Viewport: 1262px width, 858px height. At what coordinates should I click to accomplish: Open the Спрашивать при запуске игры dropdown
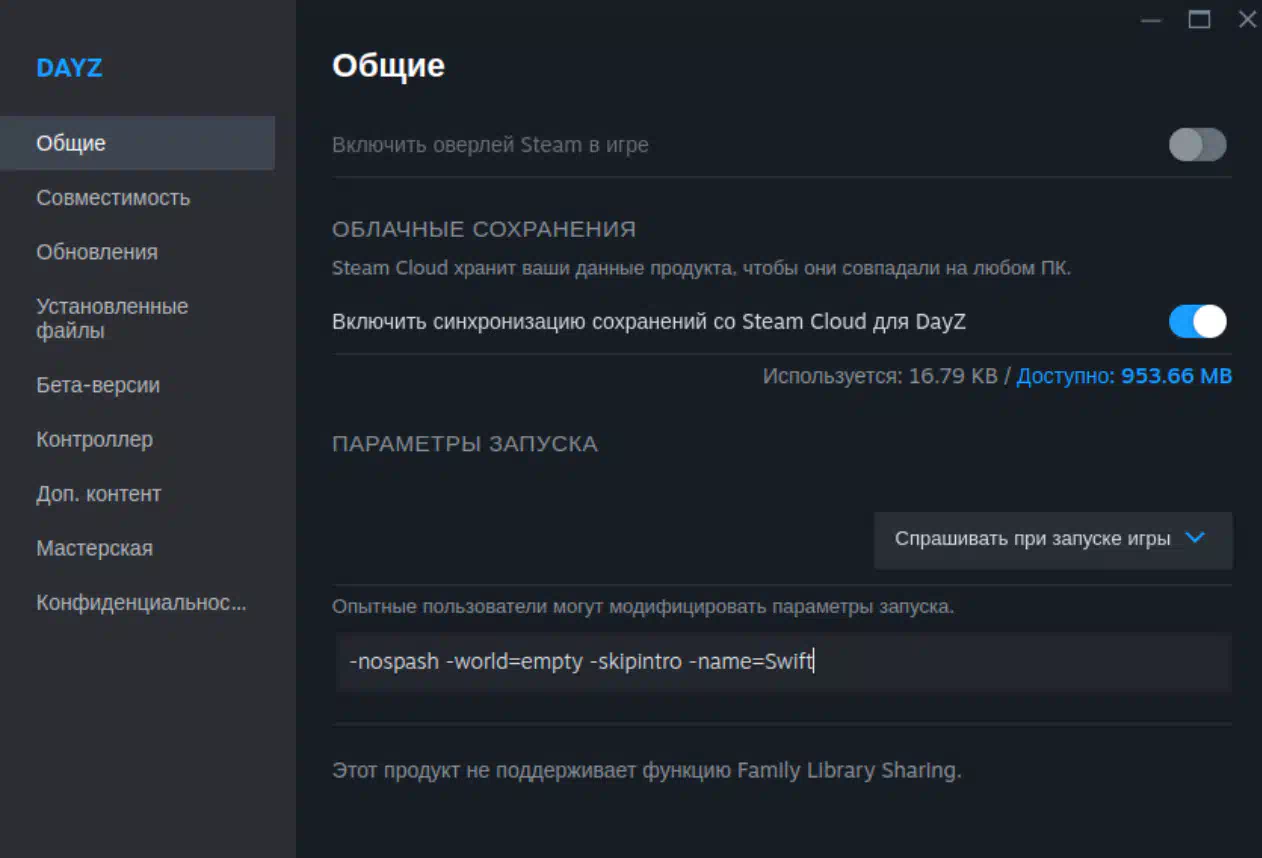(1053, 540)
